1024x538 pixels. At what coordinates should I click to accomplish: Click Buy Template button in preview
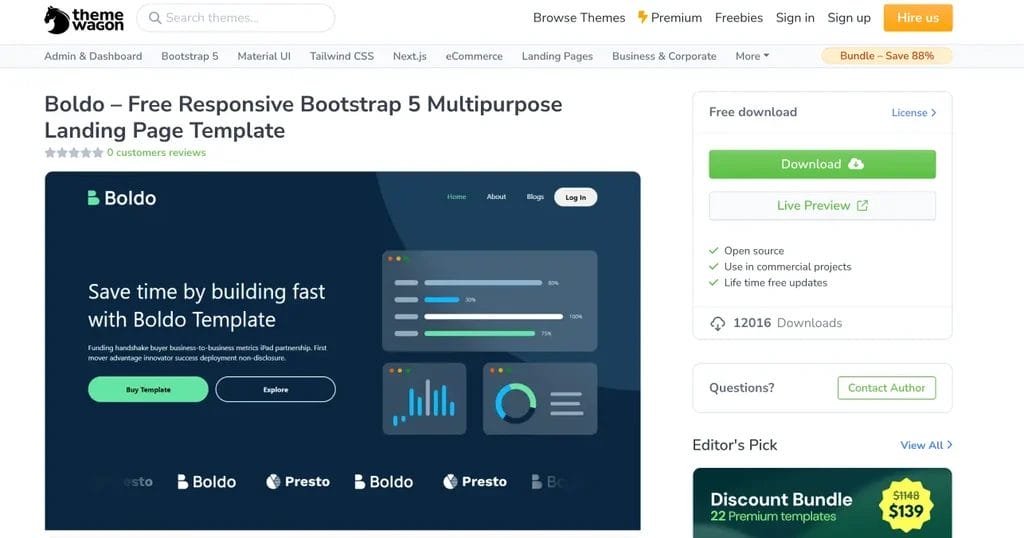[148, 389]
